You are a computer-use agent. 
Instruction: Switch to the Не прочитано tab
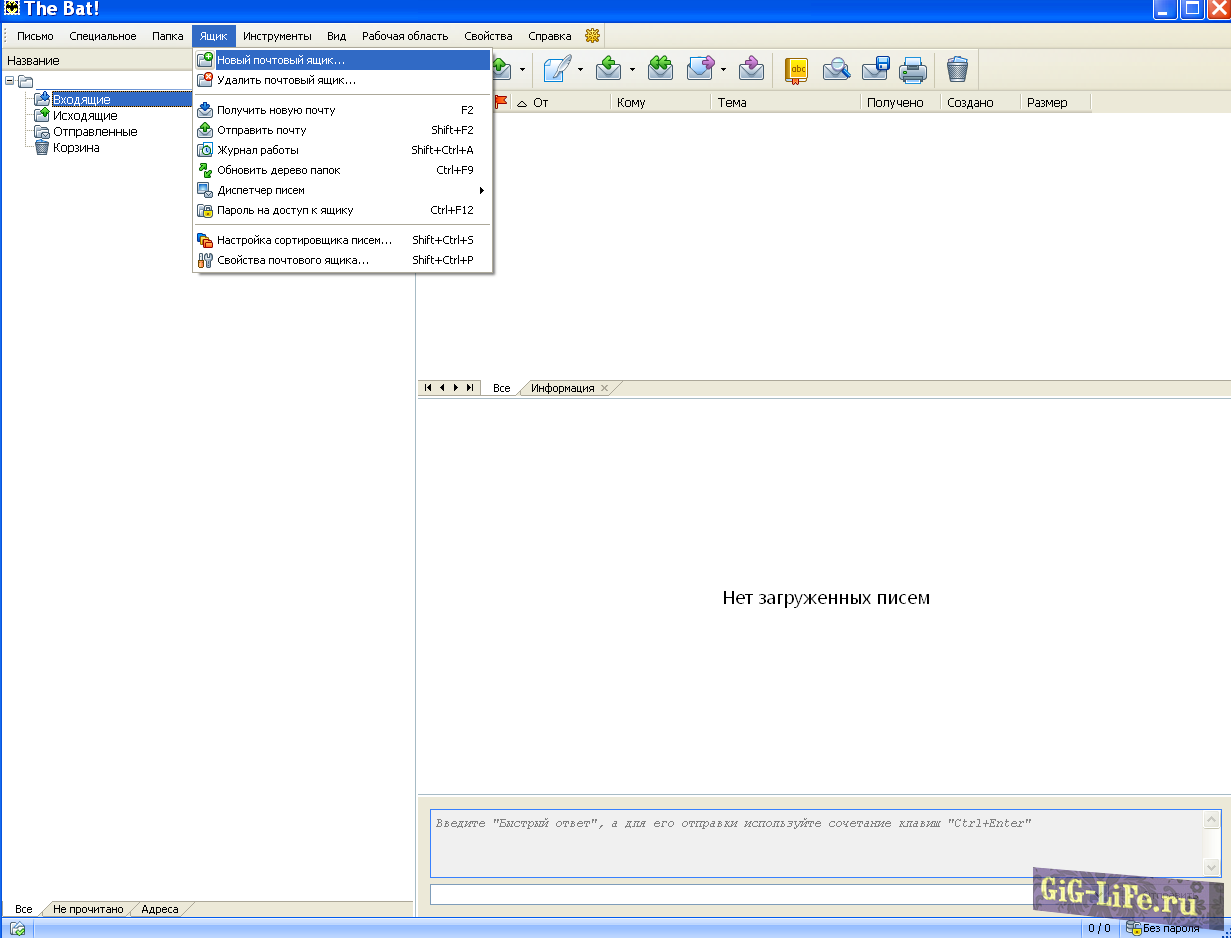(x=88, y=909)
